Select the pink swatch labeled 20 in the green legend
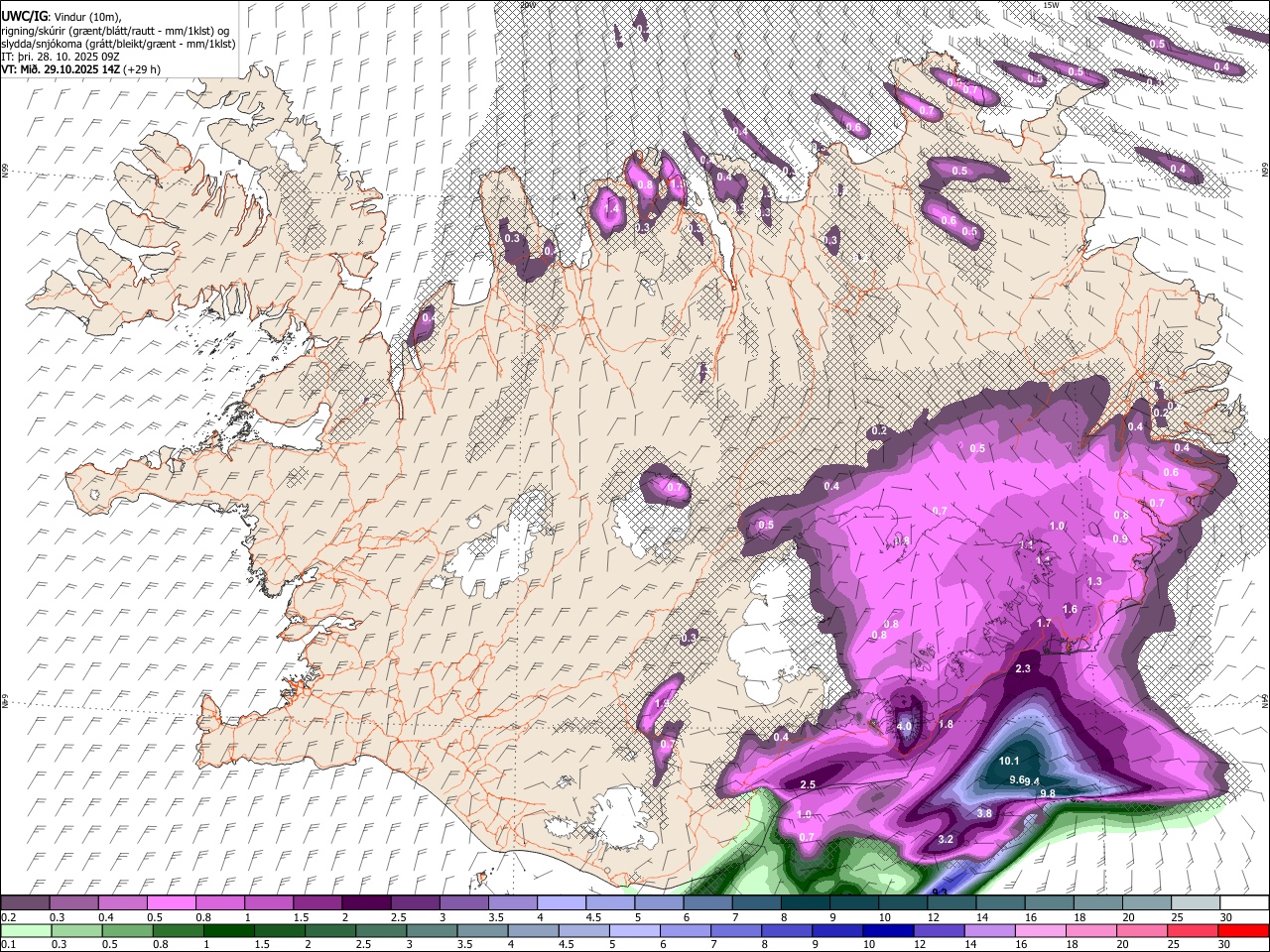 pyautogui.click(x=1143, y=931)
